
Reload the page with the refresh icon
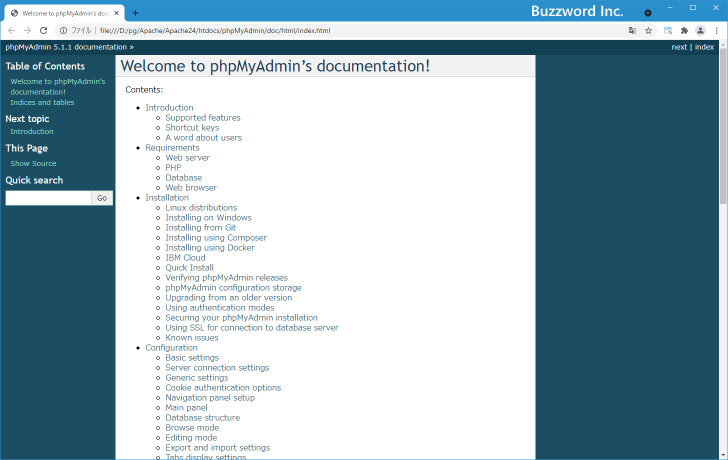pyautogui.click(x=44, y=31)
